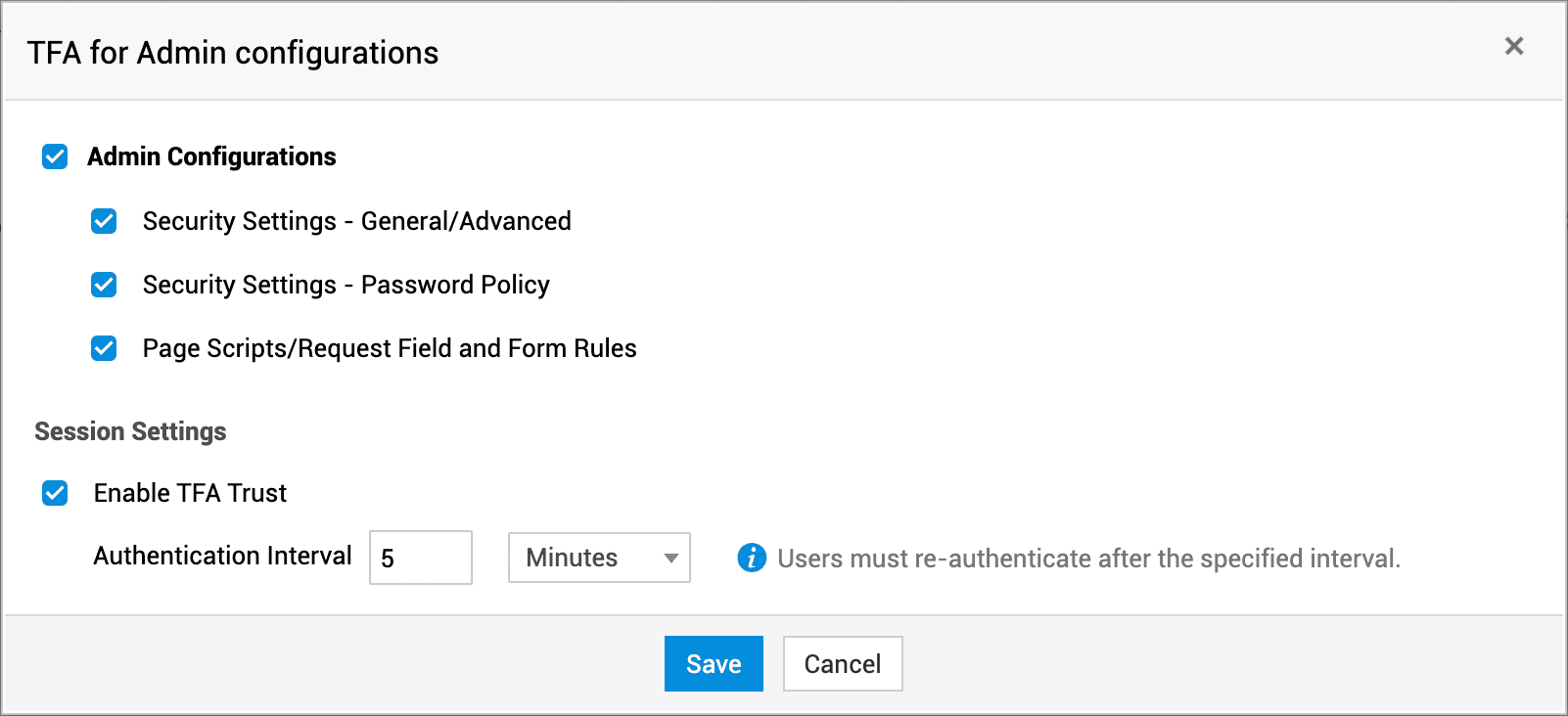Click the Authentication Interval label
Screen dimensions: 1568x716
222,556
